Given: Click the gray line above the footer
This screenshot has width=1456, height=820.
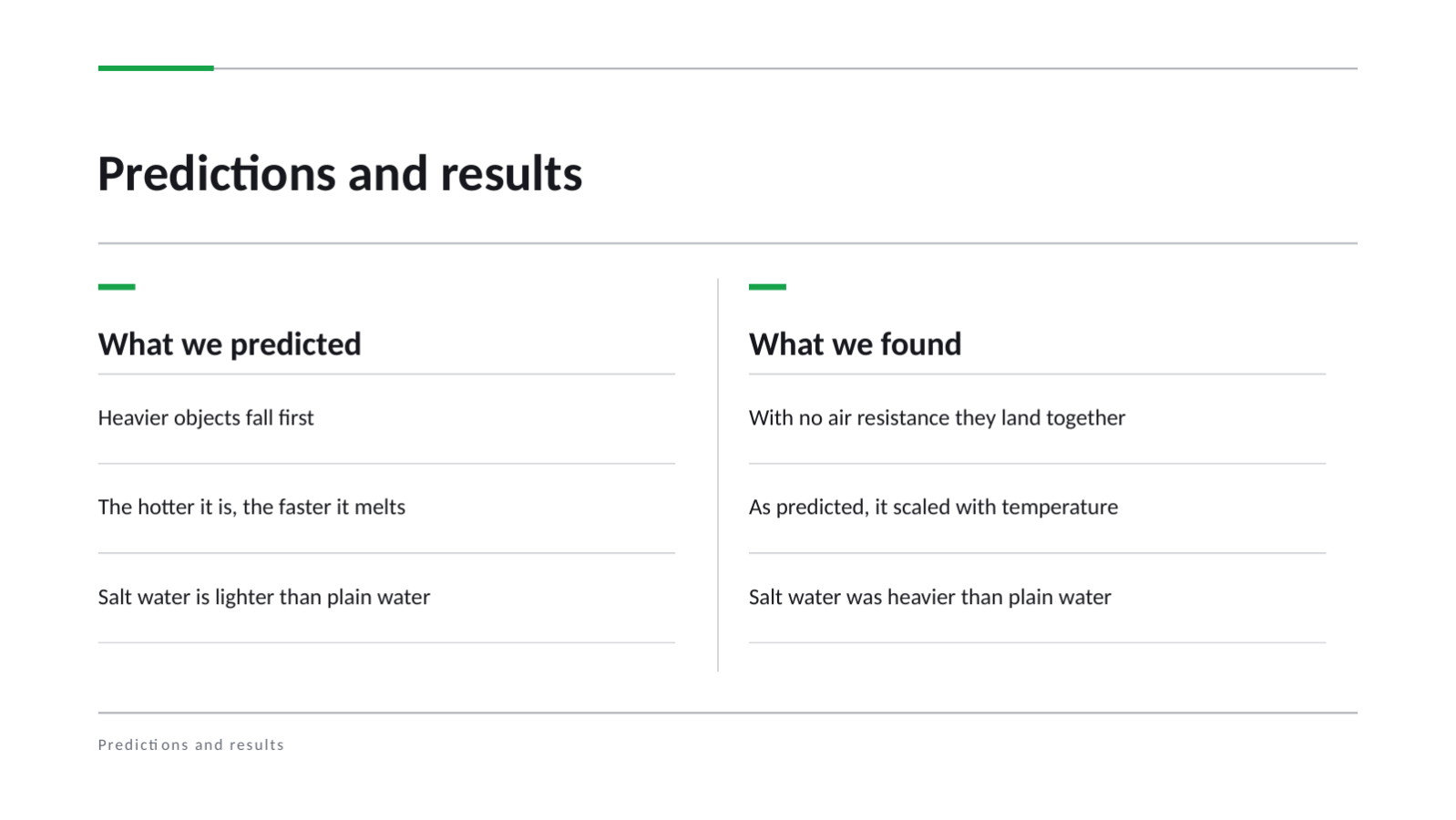Looking at the screenshot, I should coord(727,712).
